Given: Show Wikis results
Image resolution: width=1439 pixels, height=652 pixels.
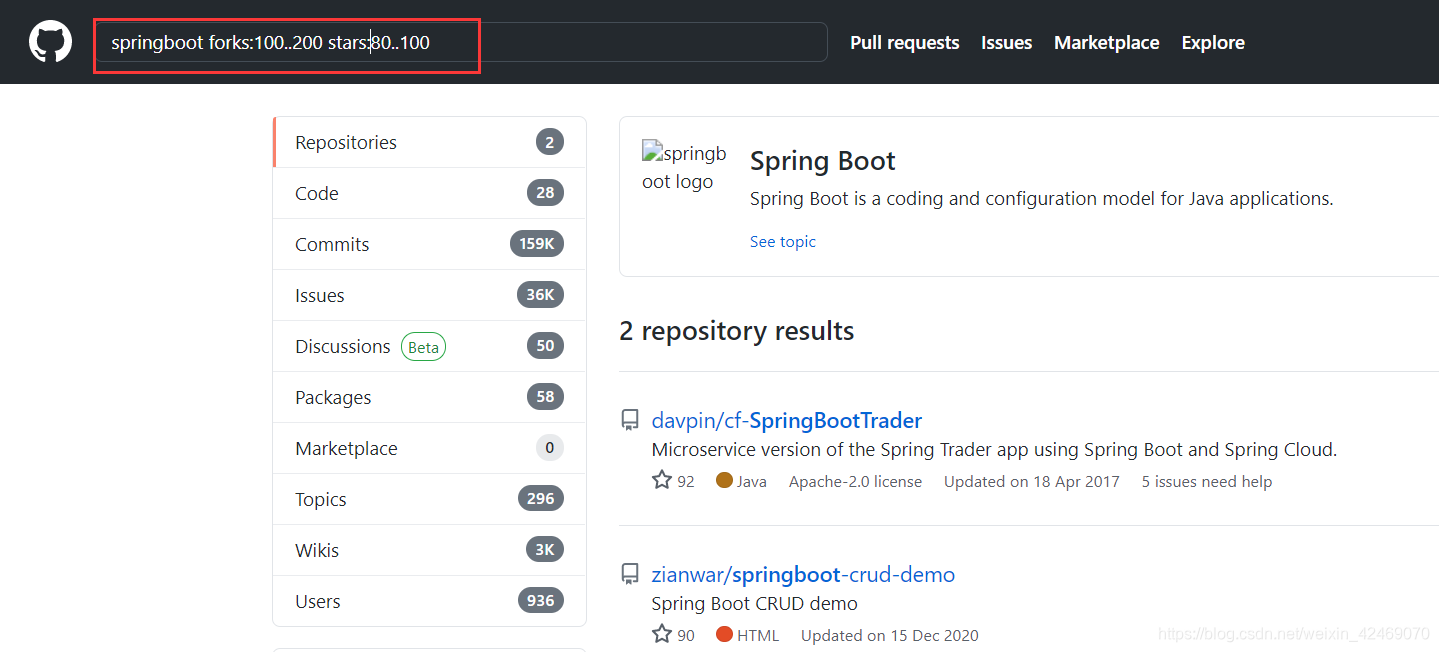Looking at the screenshot, I should 429,550.
